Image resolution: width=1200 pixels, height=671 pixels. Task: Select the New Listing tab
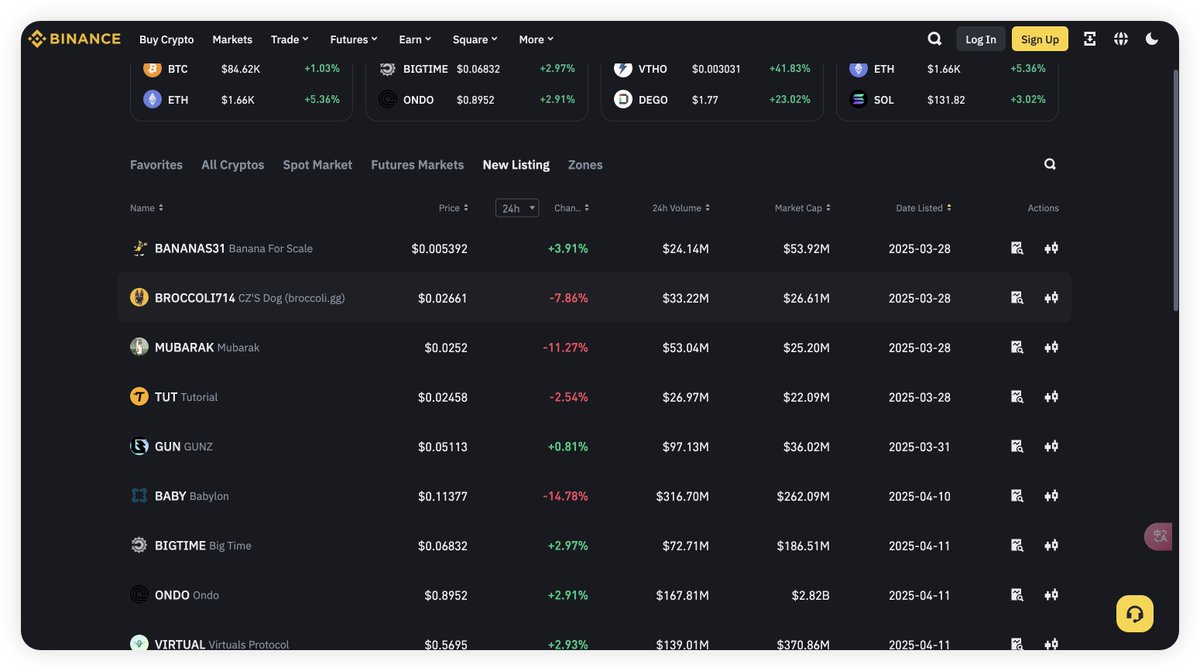point(516,165)
